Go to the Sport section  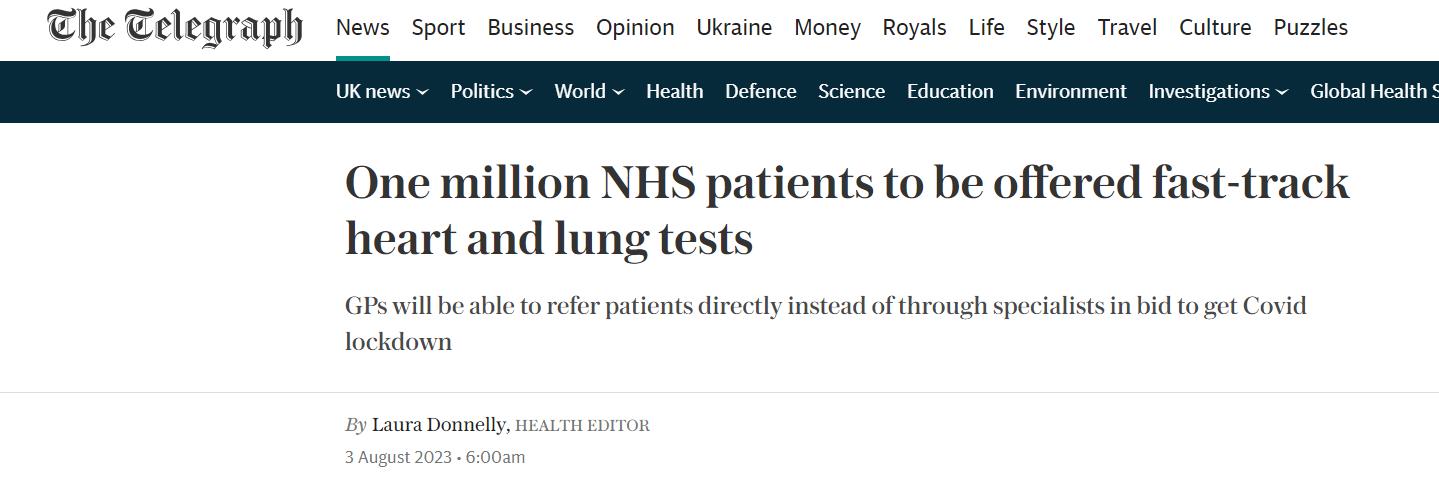(x=438, y=28)
